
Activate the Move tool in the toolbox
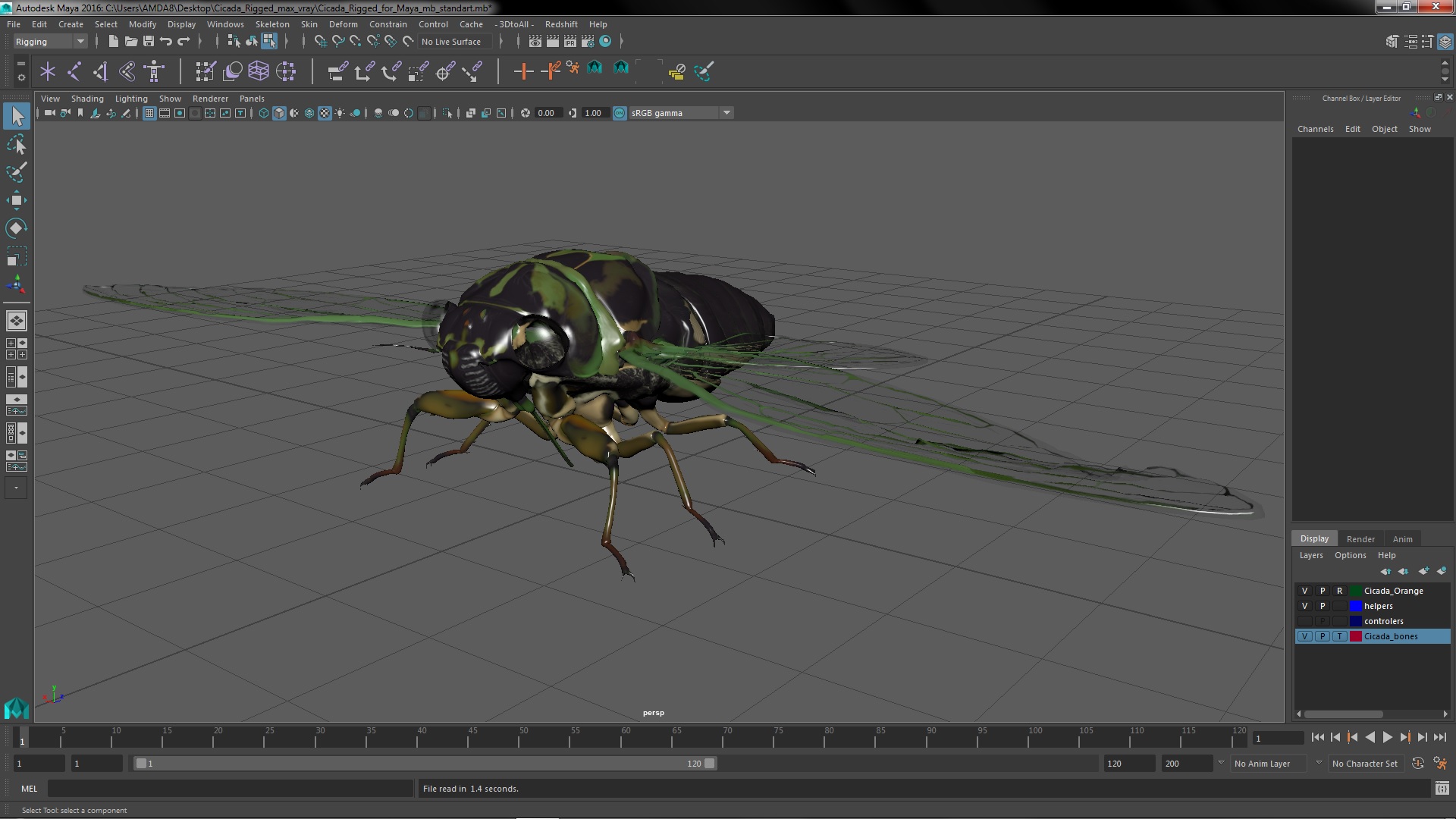tap(17, 200)
